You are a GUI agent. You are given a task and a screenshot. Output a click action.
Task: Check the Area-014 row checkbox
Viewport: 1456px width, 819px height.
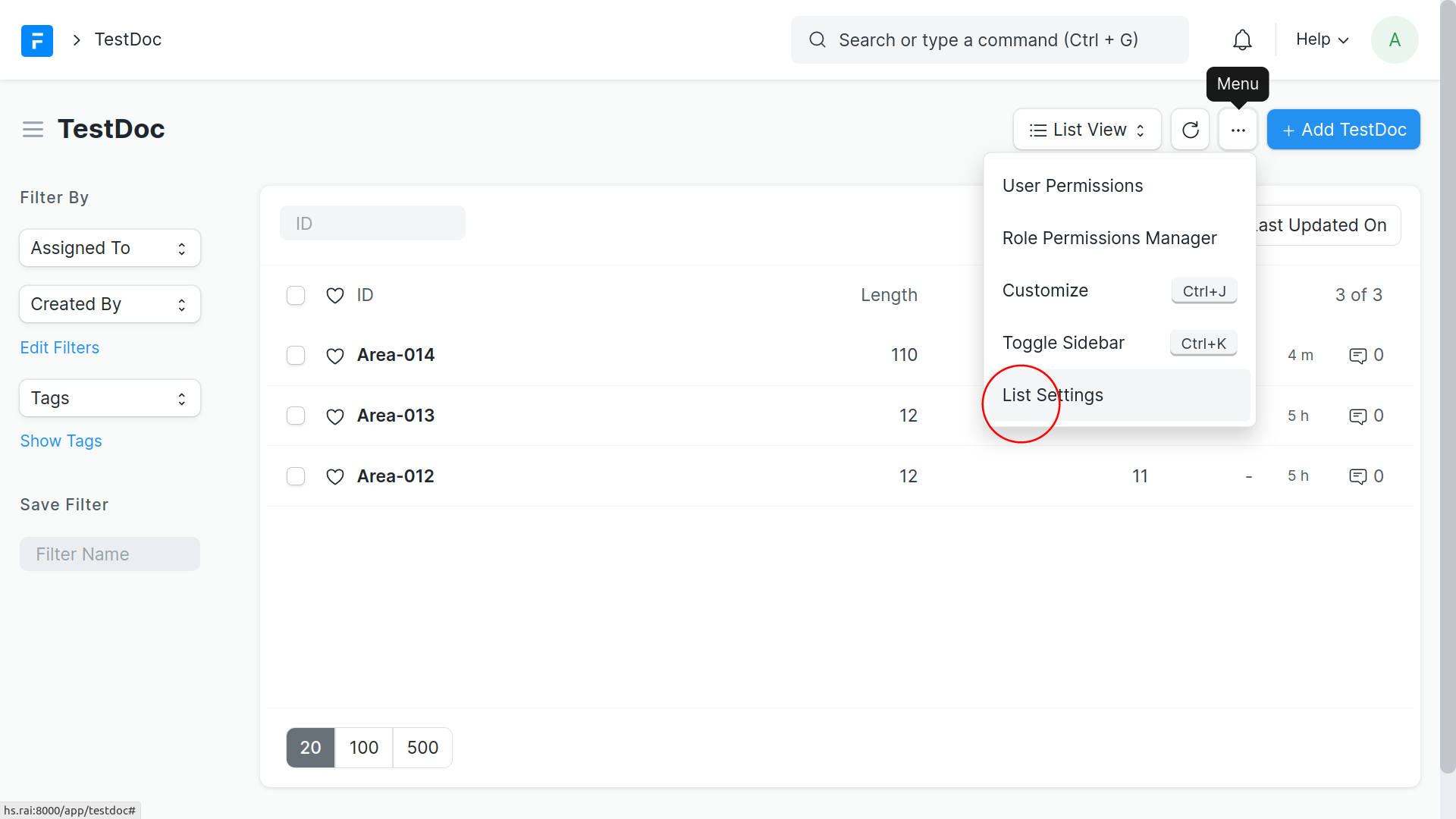pos(296,356)
